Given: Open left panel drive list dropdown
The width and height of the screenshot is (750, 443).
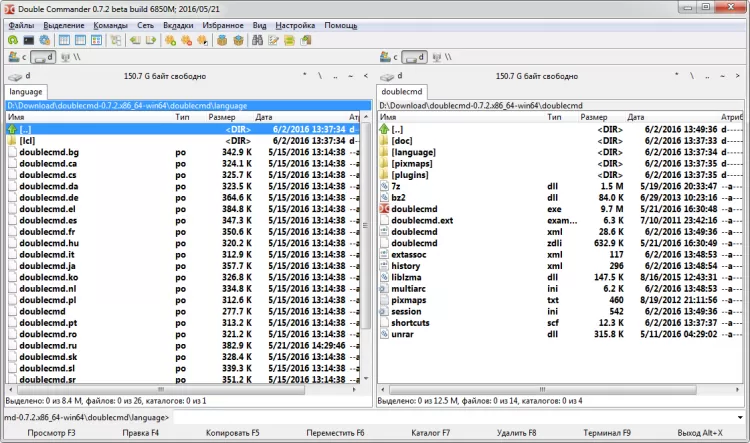Looking at the screenshot, I should coord(20,75).
